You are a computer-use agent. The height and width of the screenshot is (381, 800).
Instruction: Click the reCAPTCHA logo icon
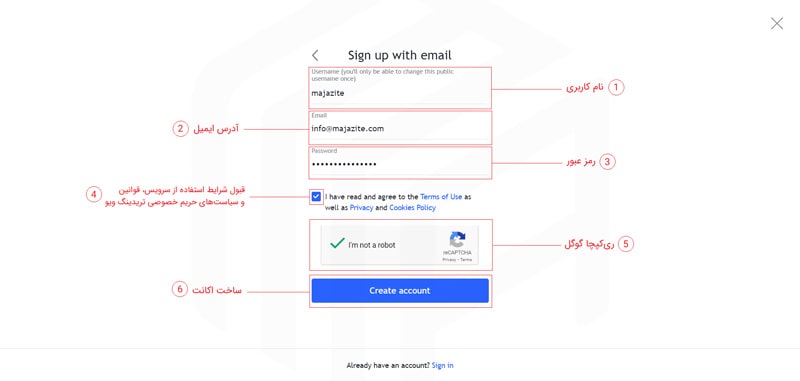click(457, 240)
